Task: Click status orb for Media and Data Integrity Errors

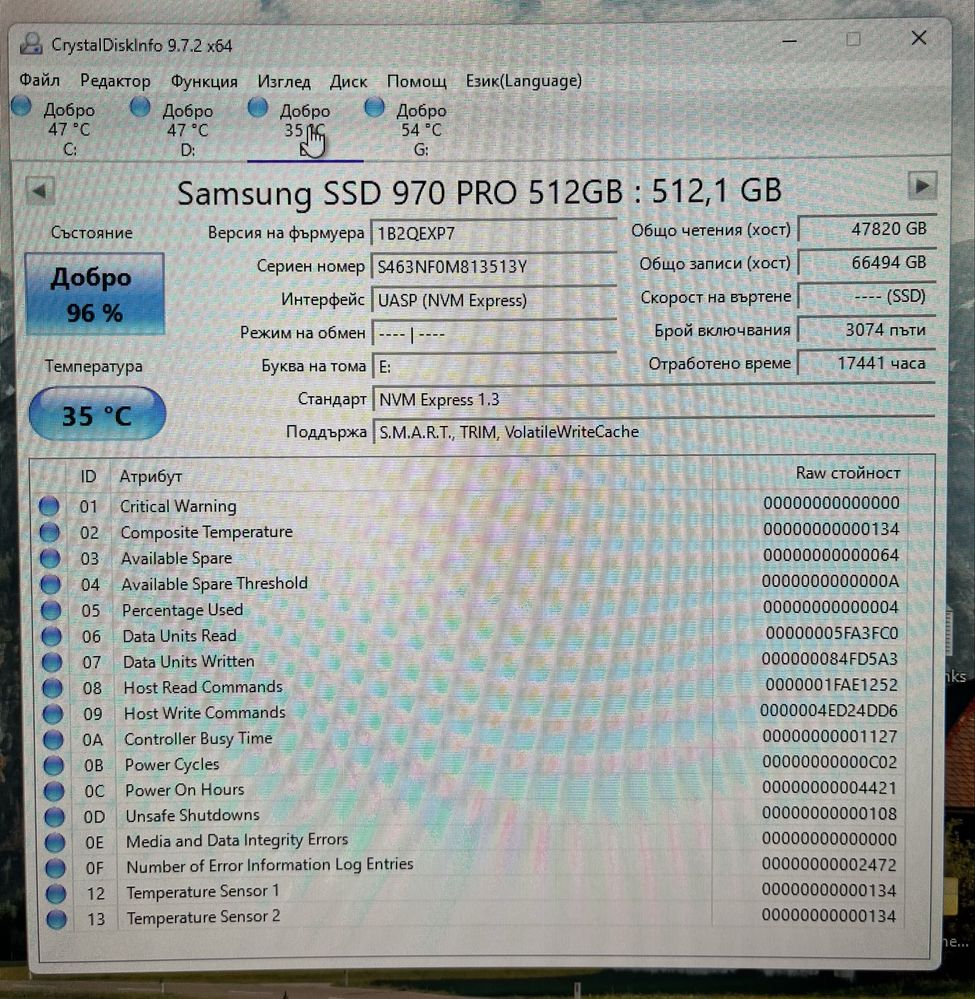Action: pyautogui.click(x=55, y=843)
